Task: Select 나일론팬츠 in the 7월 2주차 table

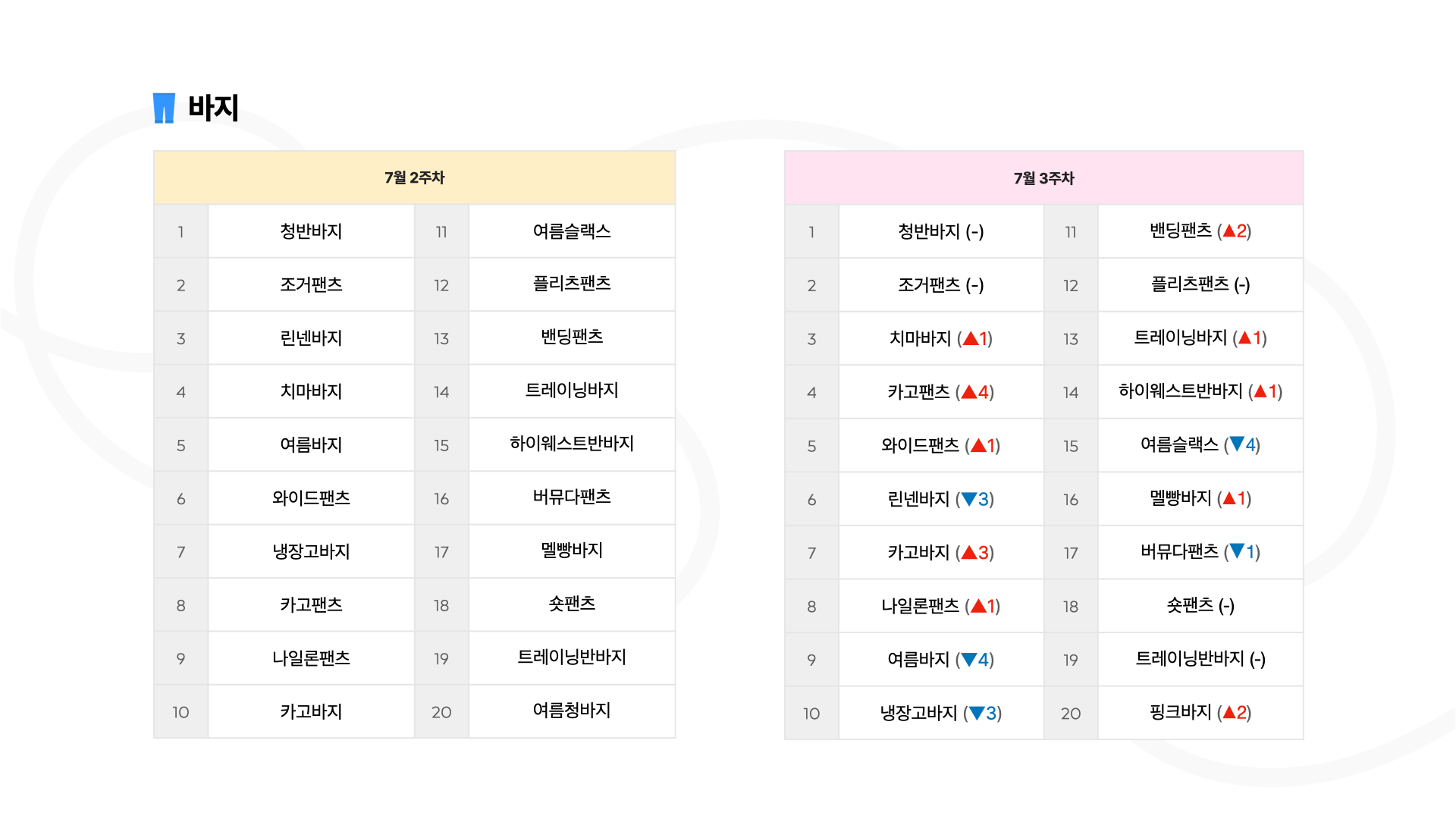Action: 311,658
